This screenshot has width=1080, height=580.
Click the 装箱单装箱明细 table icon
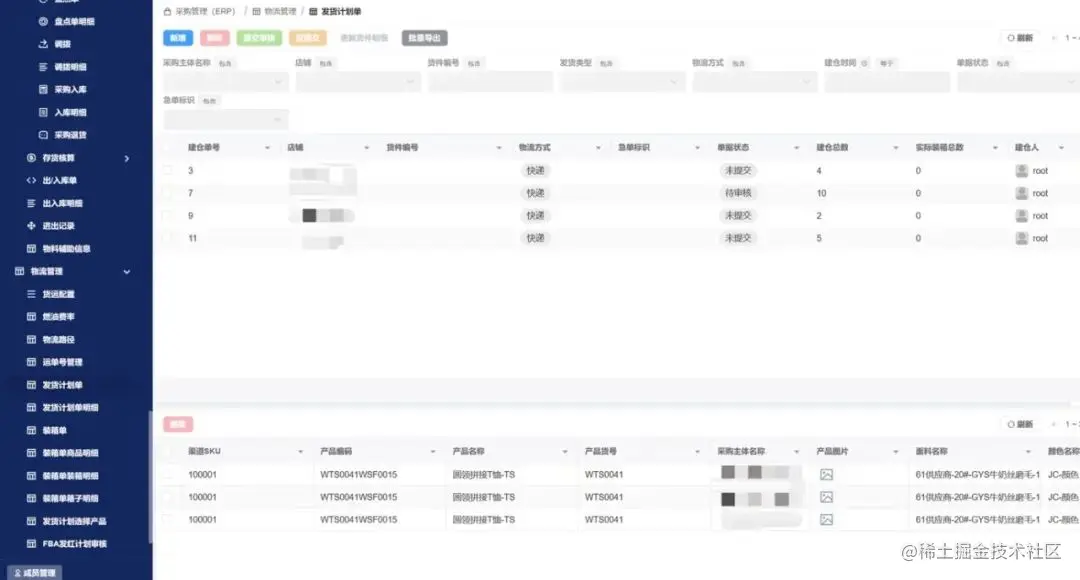(31, 476)
